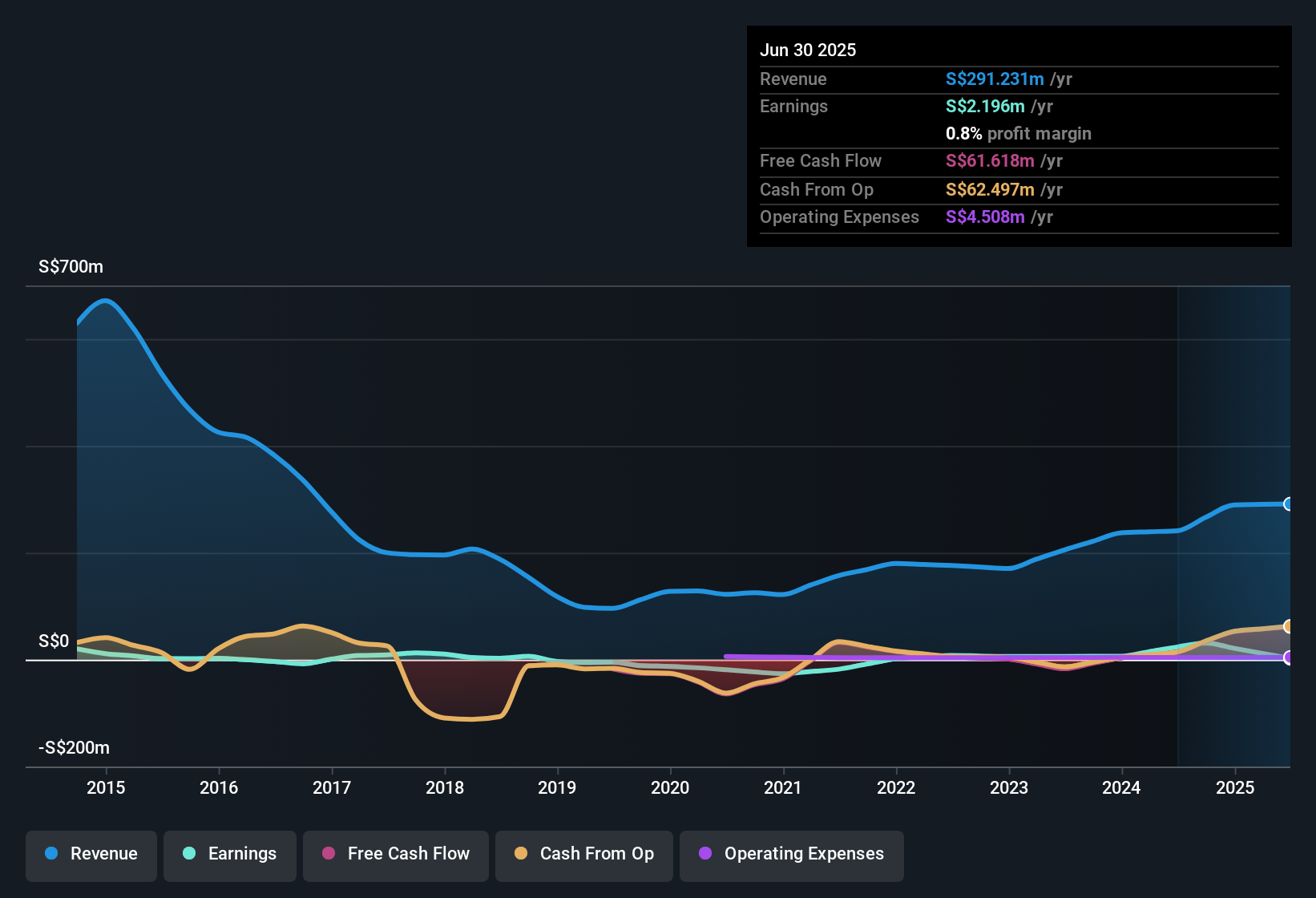
Task: Toggle the Operating Expenses legend button
Action: (792, 856)
